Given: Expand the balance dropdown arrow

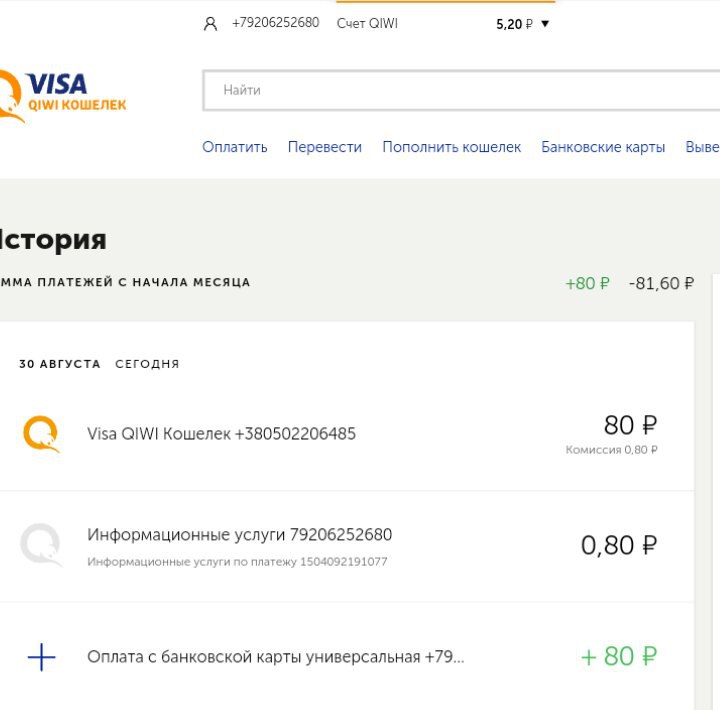Looking at the screenshot, I should point(545,24).
